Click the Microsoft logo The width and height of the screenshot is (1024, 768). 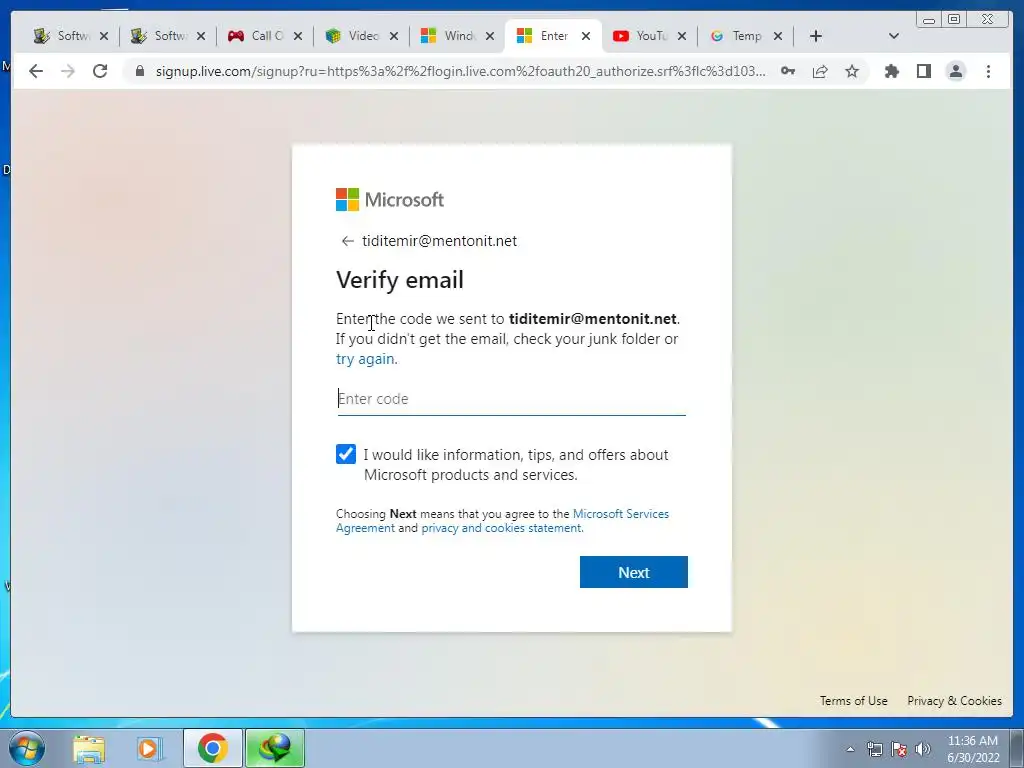click(390, 200)
